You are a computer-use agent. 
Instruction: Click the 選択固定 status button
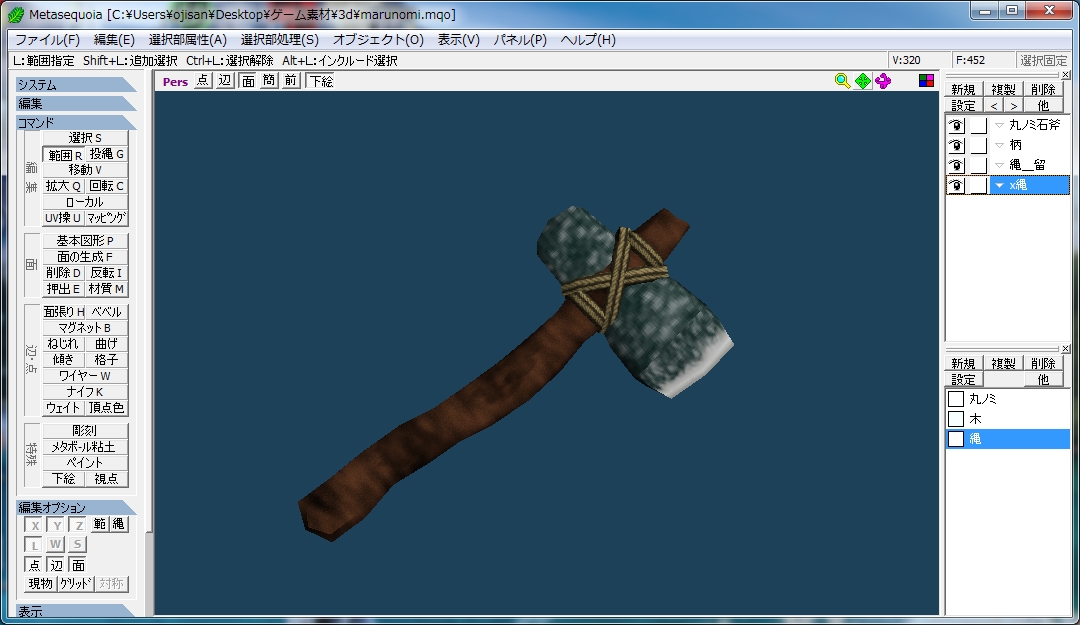click(1043, 61)
